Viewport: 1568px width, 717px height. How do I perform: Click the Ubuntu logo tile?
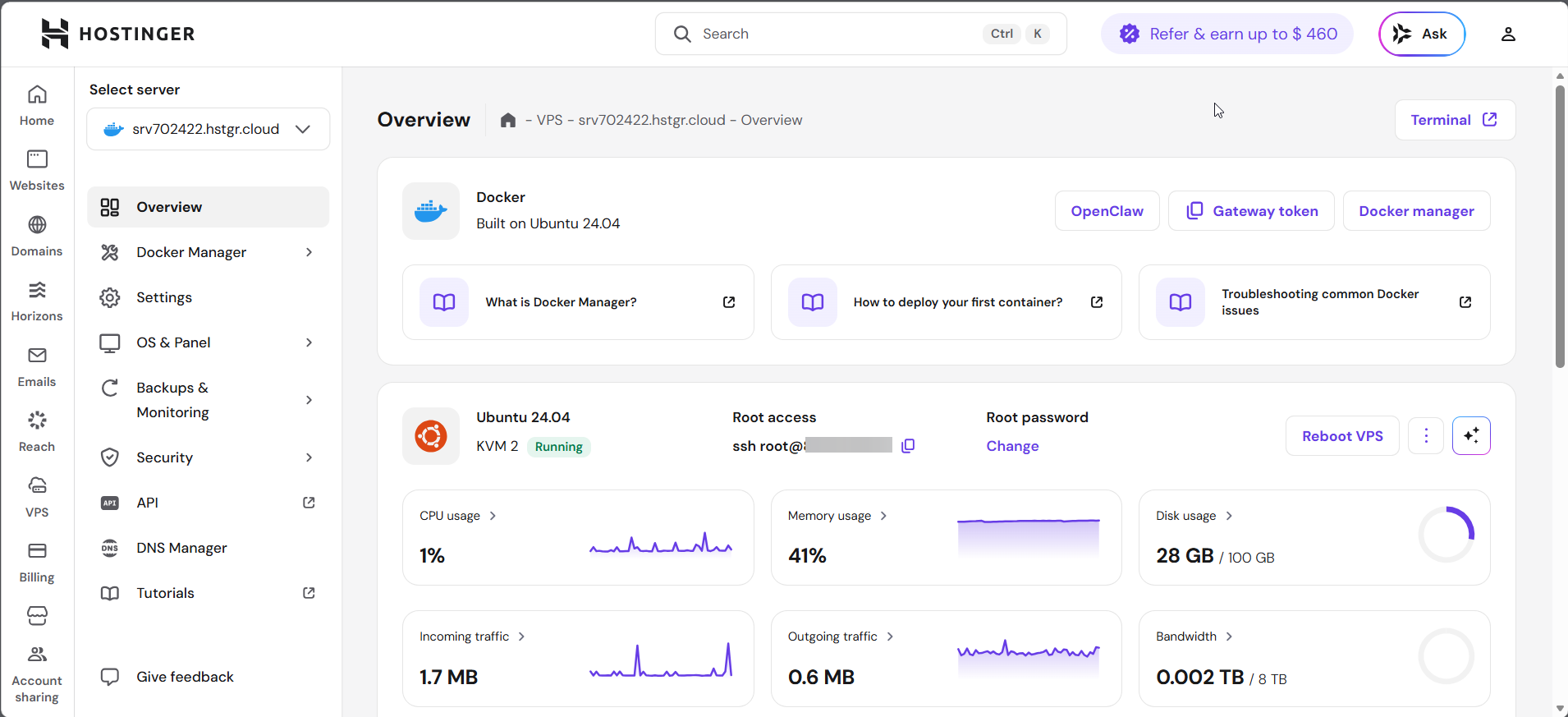[x=431, y=436]
